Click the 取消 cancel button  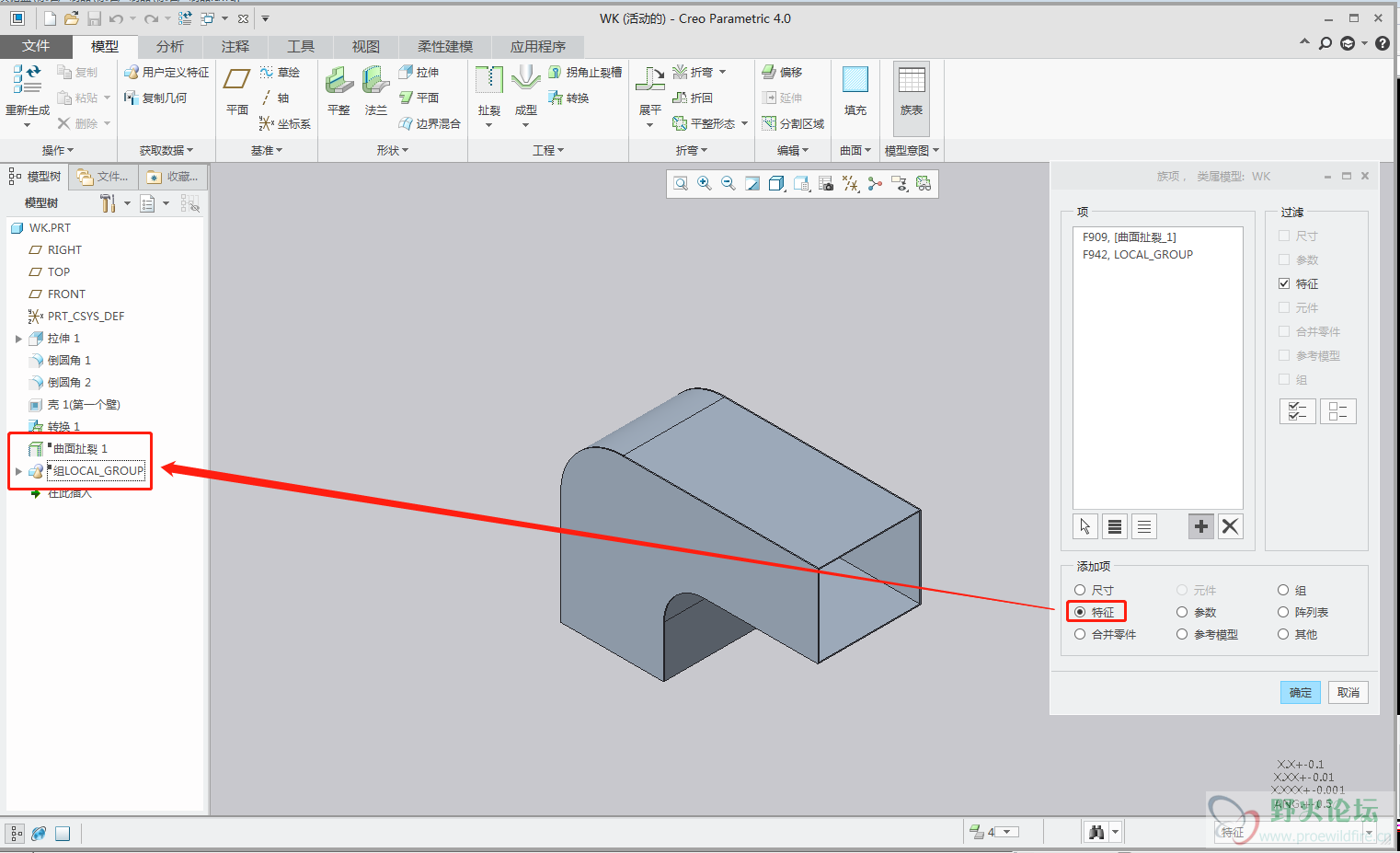[1348, 692]
